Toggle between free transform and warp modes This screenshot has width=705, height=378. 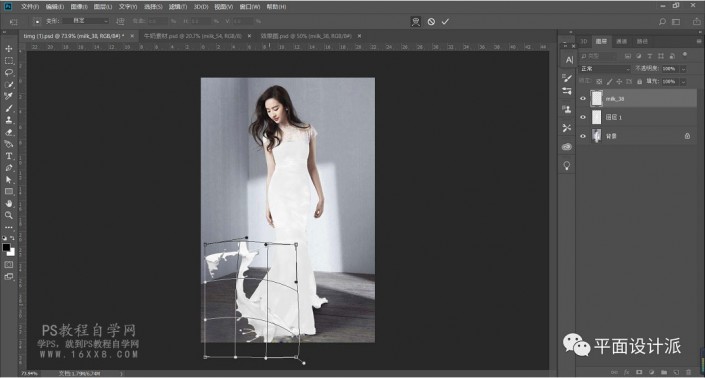tap(416, 22)
